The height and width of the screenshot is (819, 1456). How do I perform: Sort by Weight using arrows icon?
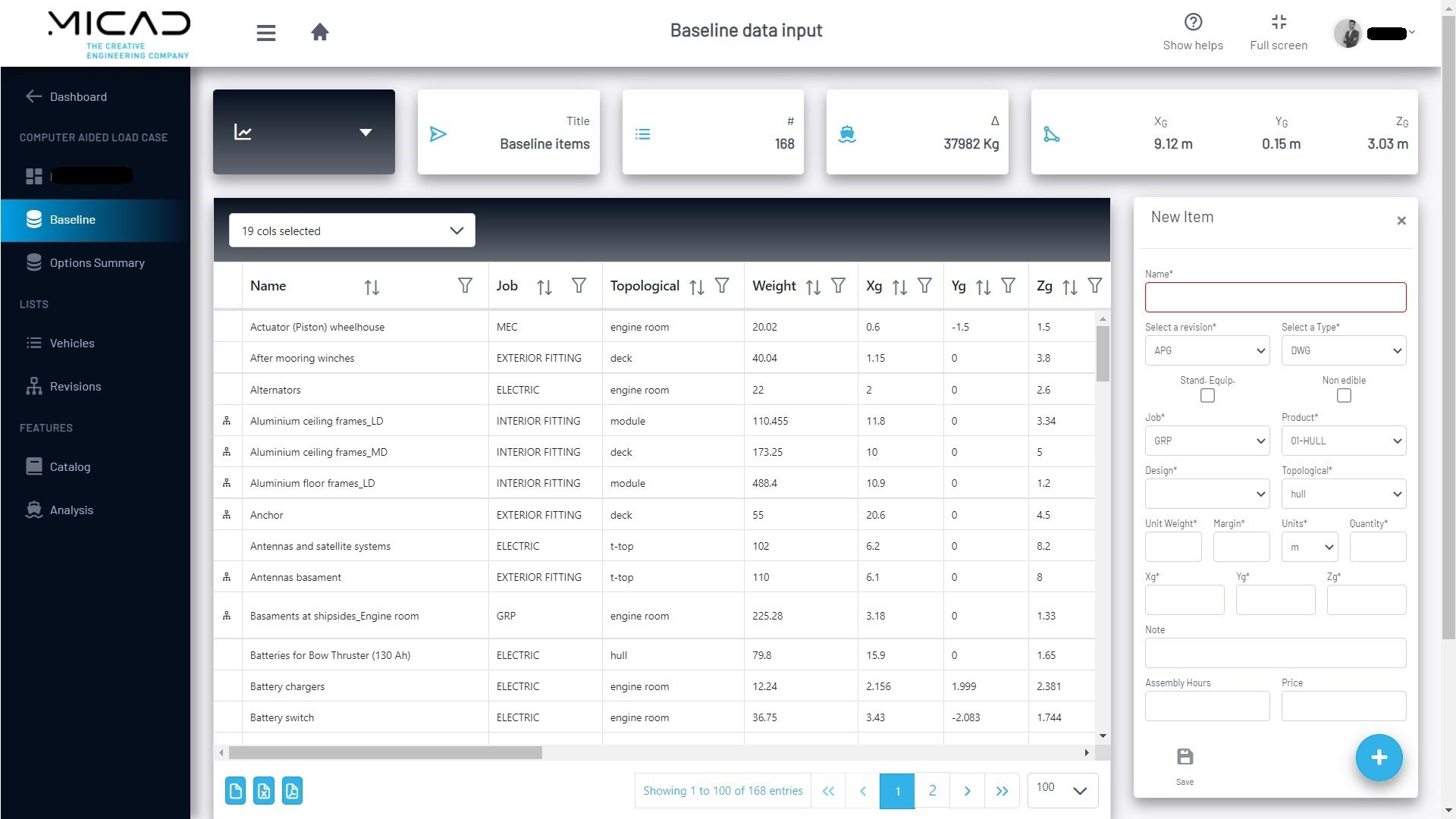pos(813,287)
